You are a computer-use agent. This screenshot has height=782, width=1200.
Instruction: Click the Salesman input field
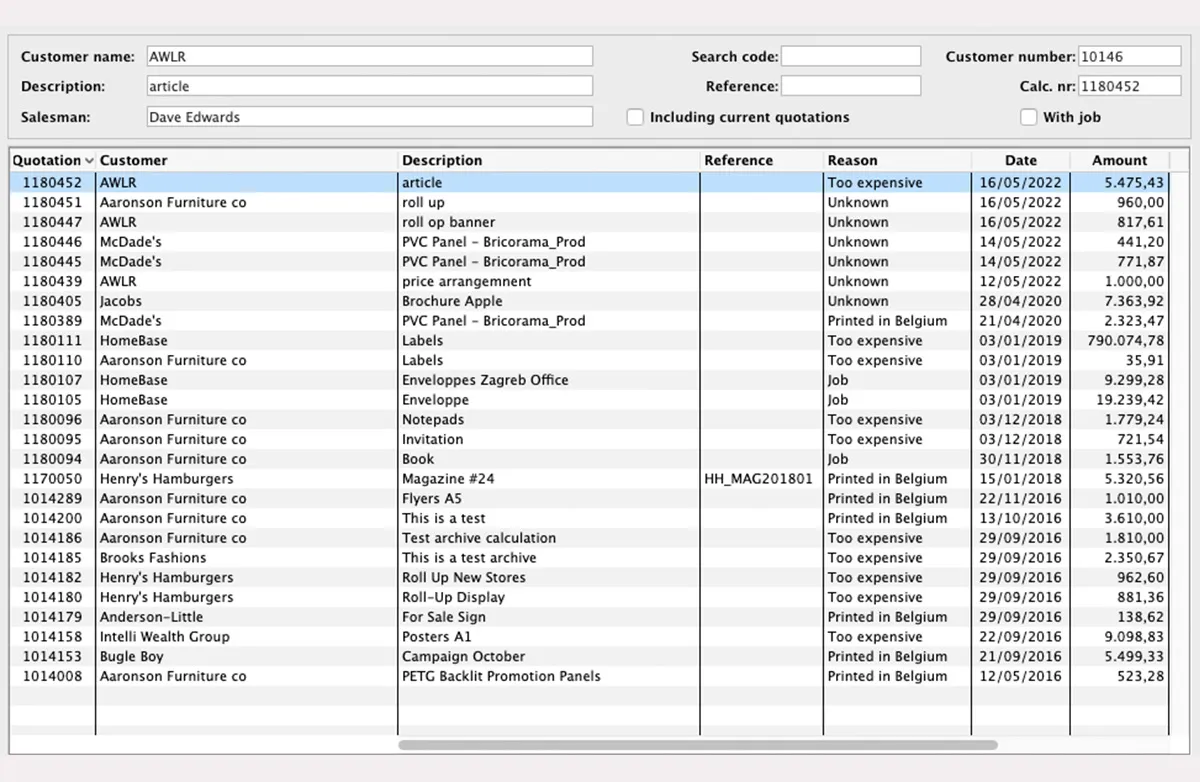click(369, 117)
